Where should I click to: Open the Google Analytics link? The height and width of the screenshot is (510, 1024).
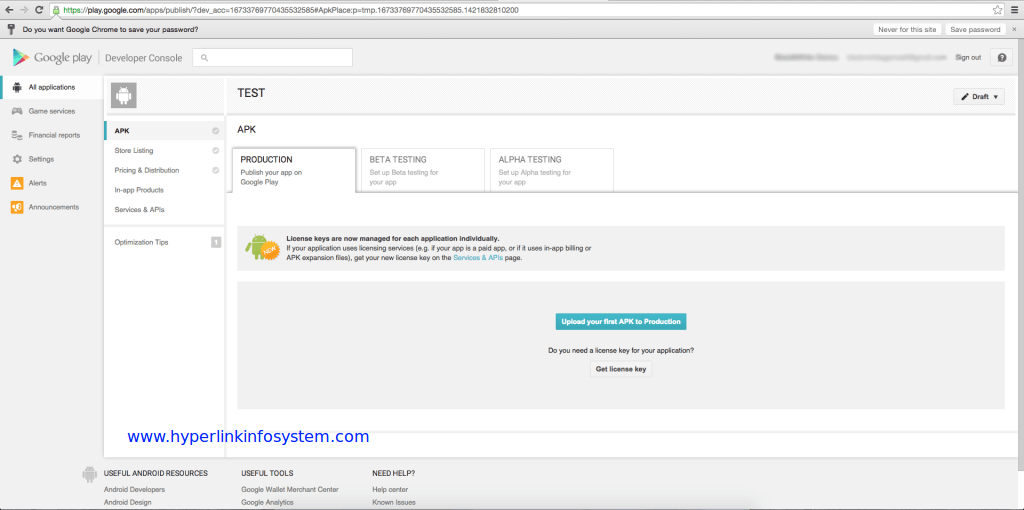(266, 502)
